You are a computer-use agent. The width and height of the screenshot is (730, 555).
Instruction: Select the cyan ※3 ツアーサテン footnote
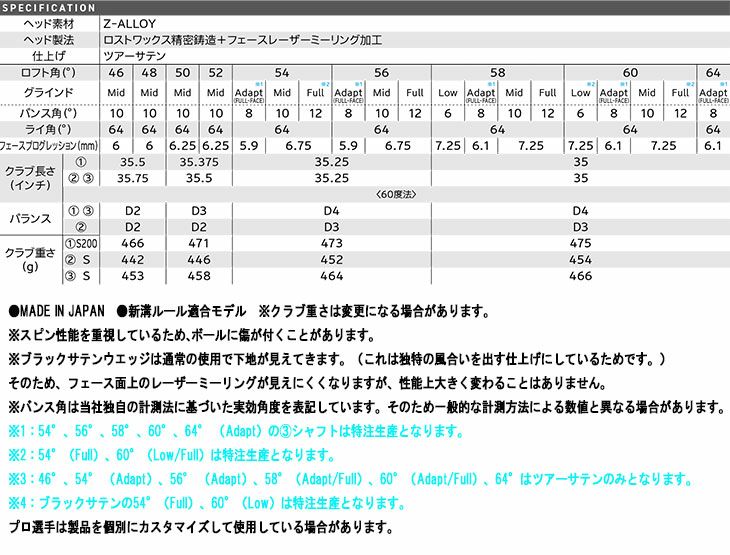[x=364, y=479]
